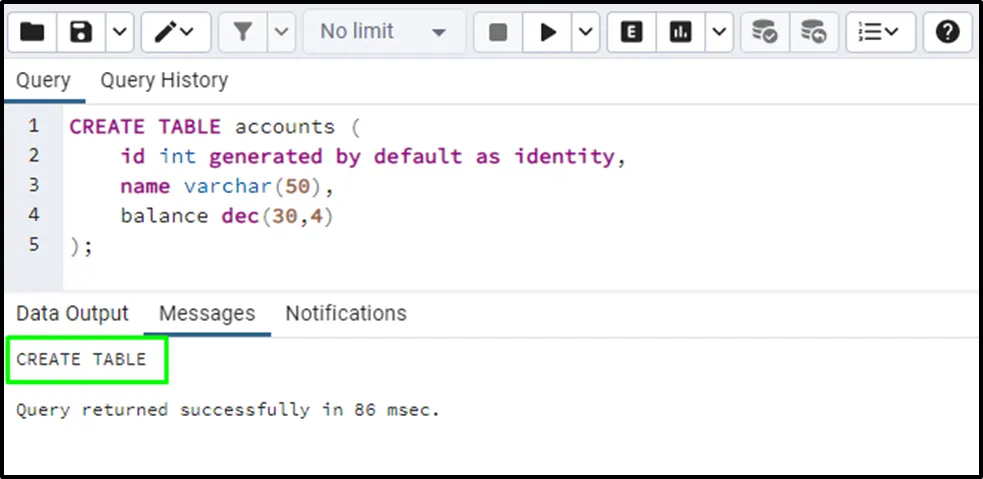This screenshot has width=983, height=479.
Task: Click the Commit transaction database icon
Action: click(x=765, y=32)
